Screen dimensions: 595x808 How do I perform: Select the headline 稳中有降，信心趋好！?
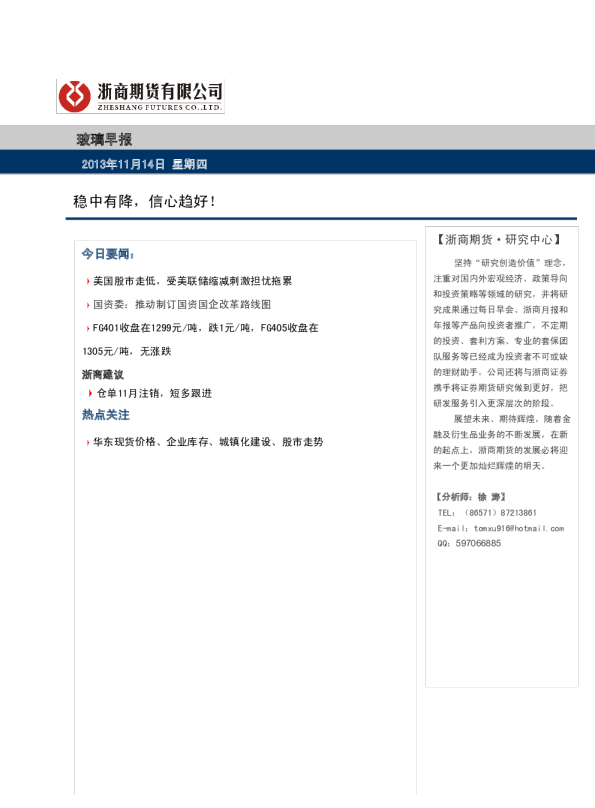pos(144,201)
